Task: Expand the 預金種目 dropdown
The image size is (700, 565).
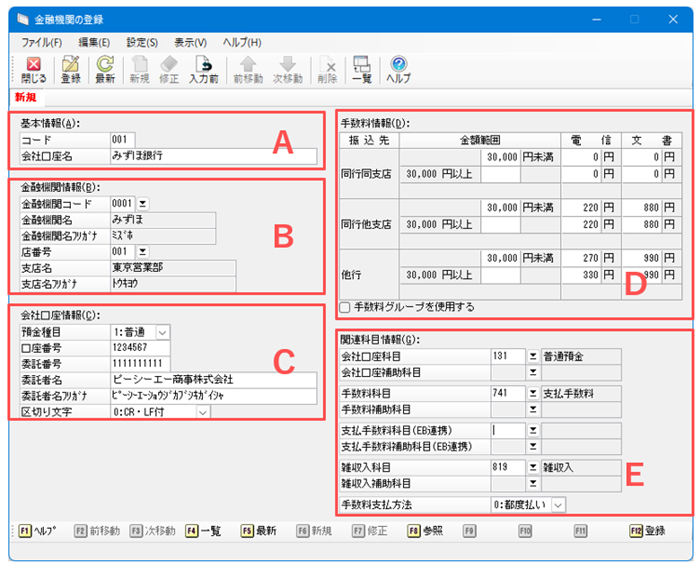Action: (x=163, y=331)
